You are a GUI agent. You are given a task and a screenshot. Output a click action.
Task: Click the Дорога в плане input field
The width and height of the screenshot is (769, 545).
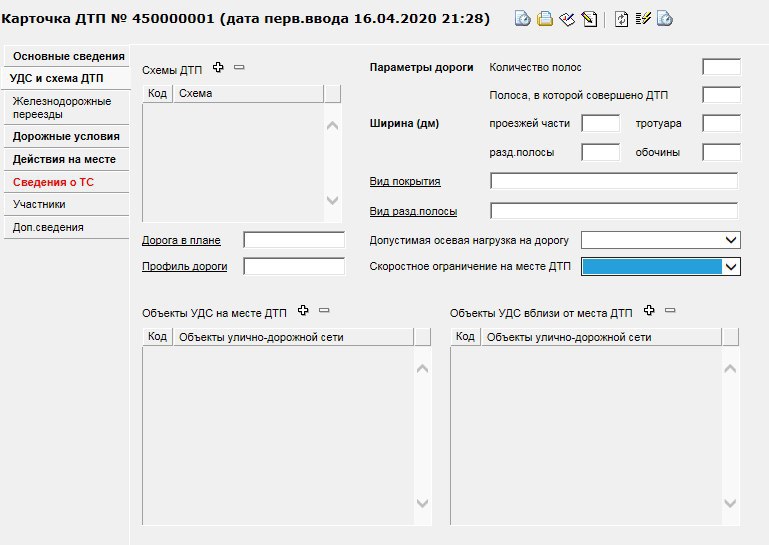(294, 240)
